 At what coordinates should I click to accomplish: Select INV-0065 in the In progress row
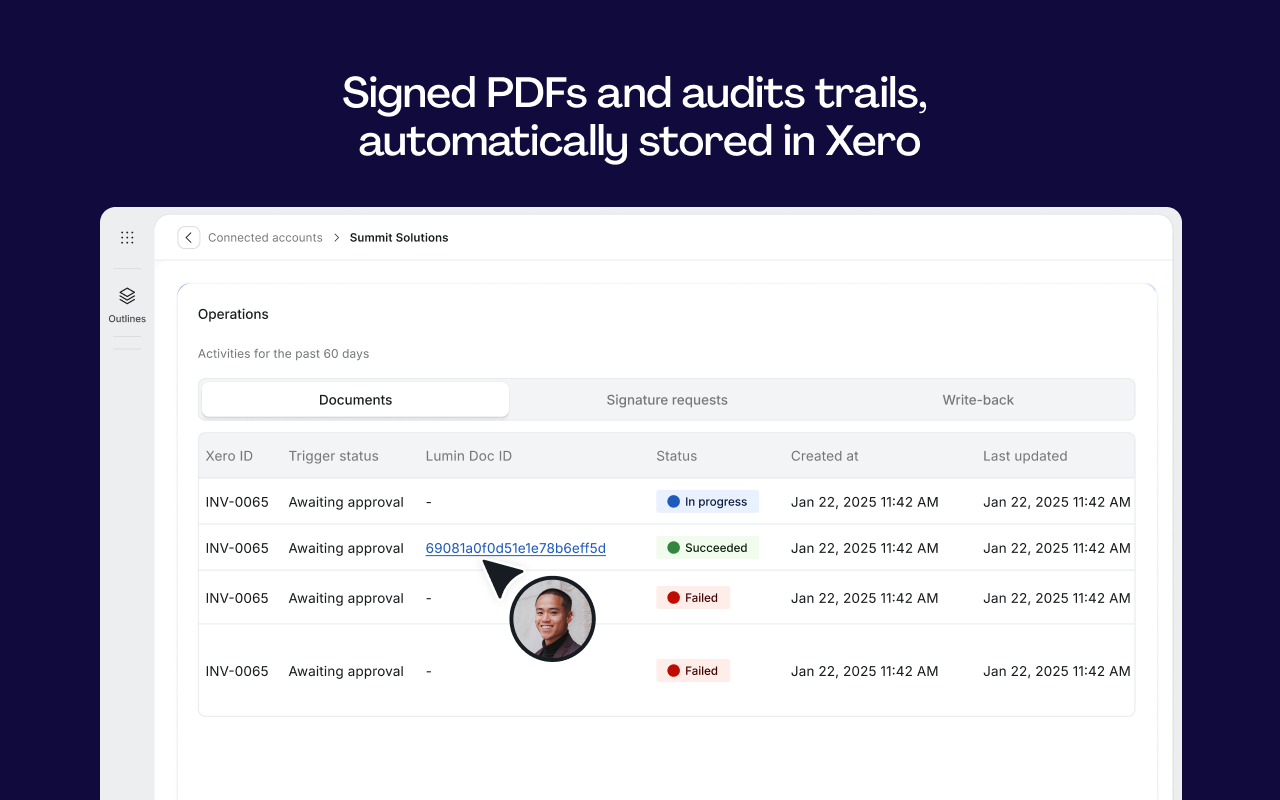tap(237, 502)
